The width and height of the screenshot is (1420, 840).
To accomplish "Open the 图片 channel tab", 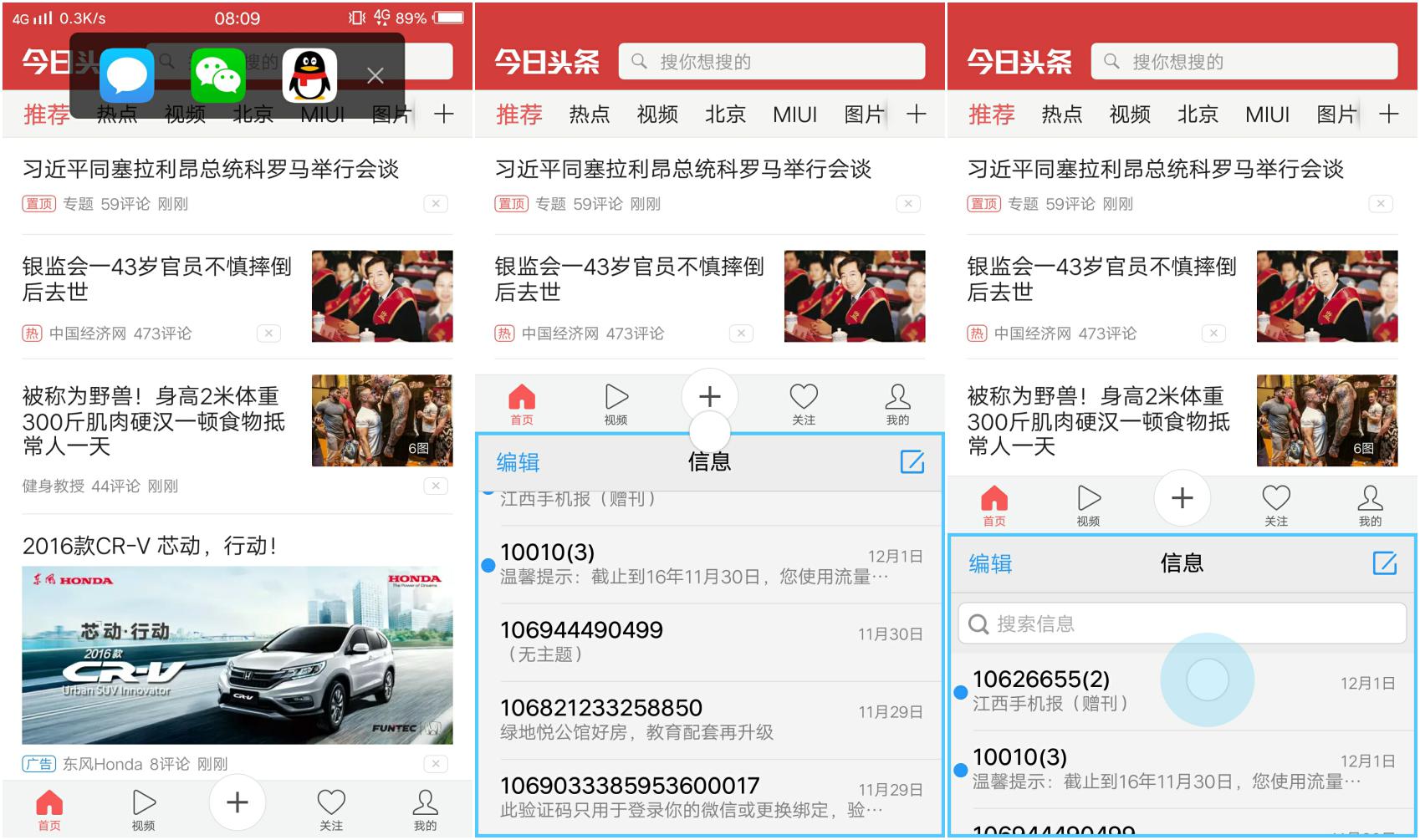I will click(x=862, y=115).
